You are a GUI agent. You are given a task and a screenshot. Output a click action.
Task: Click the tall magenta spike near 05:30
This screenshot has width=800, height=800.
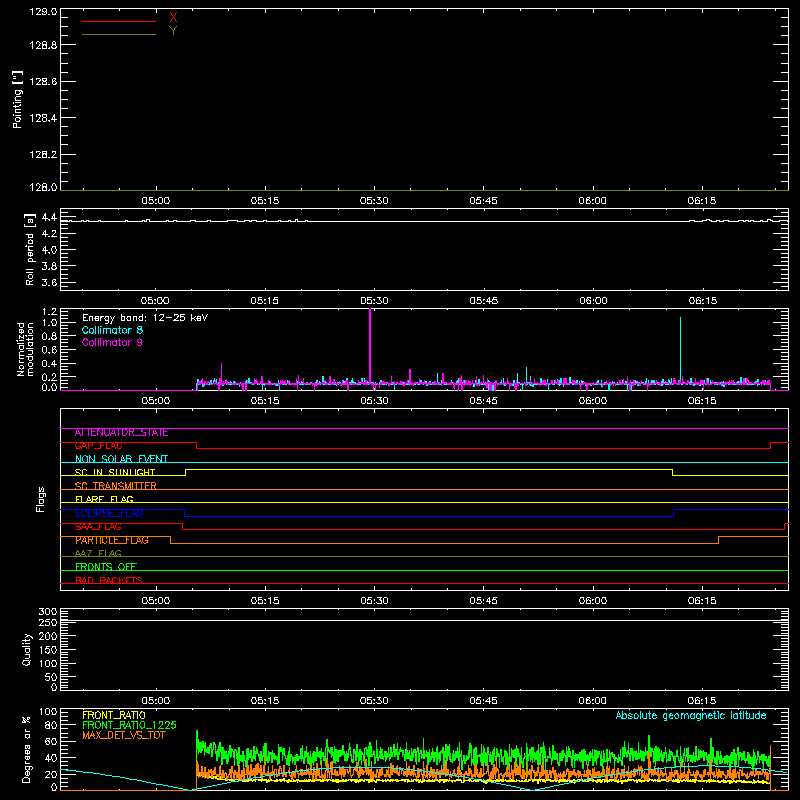click(x=370, y=347)
